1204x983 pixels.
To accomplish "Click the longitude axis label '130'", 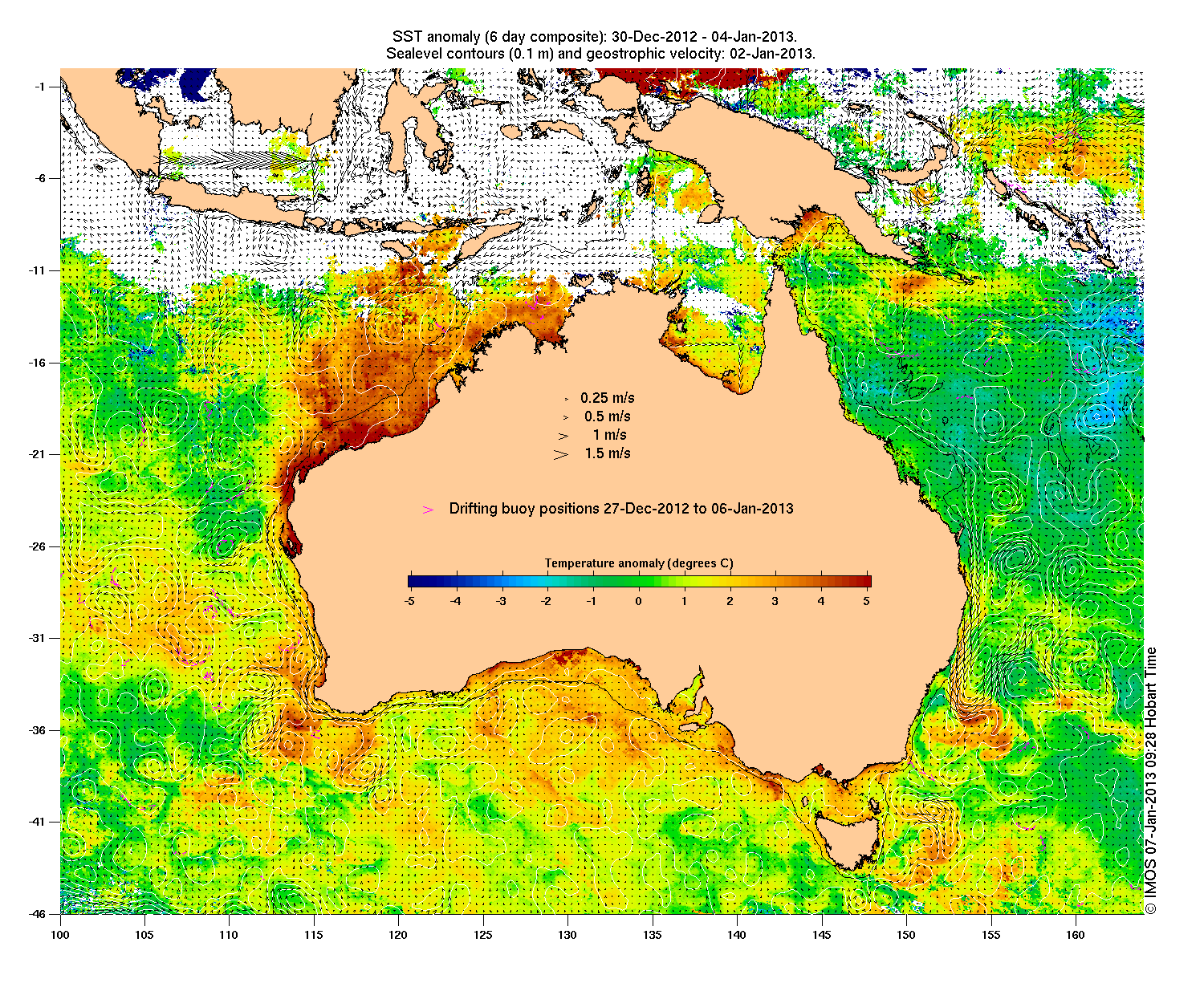I will click(567, 935).
